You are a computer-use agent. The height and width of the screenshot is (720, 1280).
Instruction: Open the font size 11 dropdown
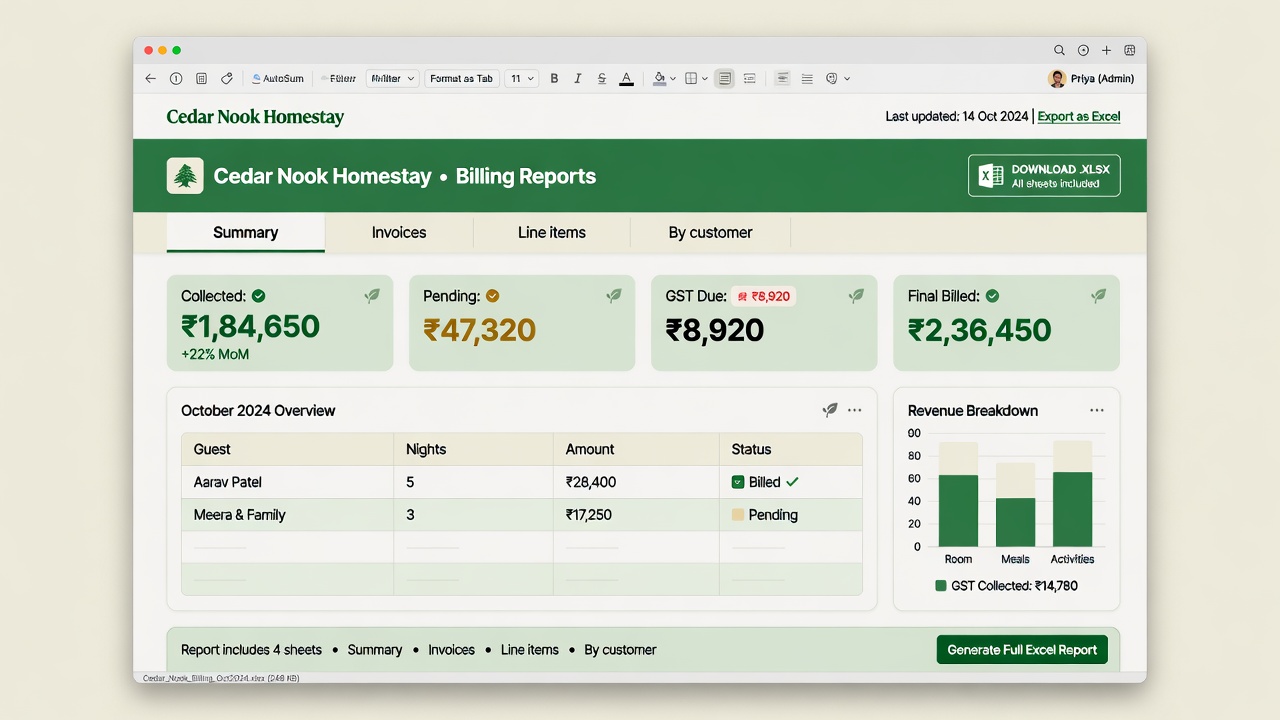coord(521,78)
